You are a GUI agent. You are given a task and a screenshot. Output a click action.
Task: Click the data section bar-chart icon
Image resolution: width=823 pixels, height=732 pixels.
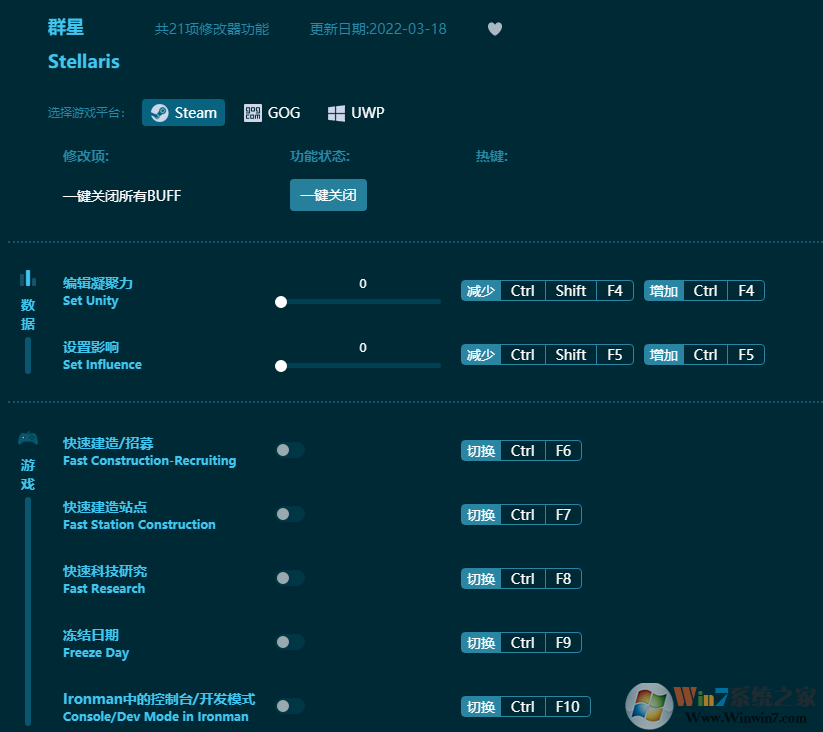[28, 278]
